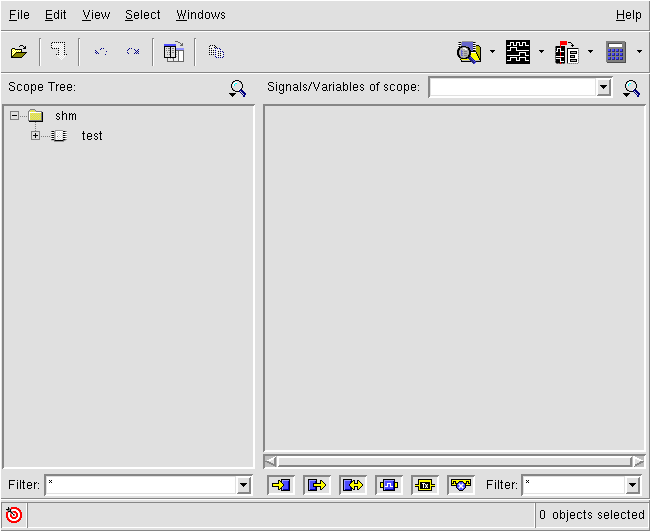Click the grayed-out copy pages icon
This screenshot has height=531, width=650.
pos(216,52)
